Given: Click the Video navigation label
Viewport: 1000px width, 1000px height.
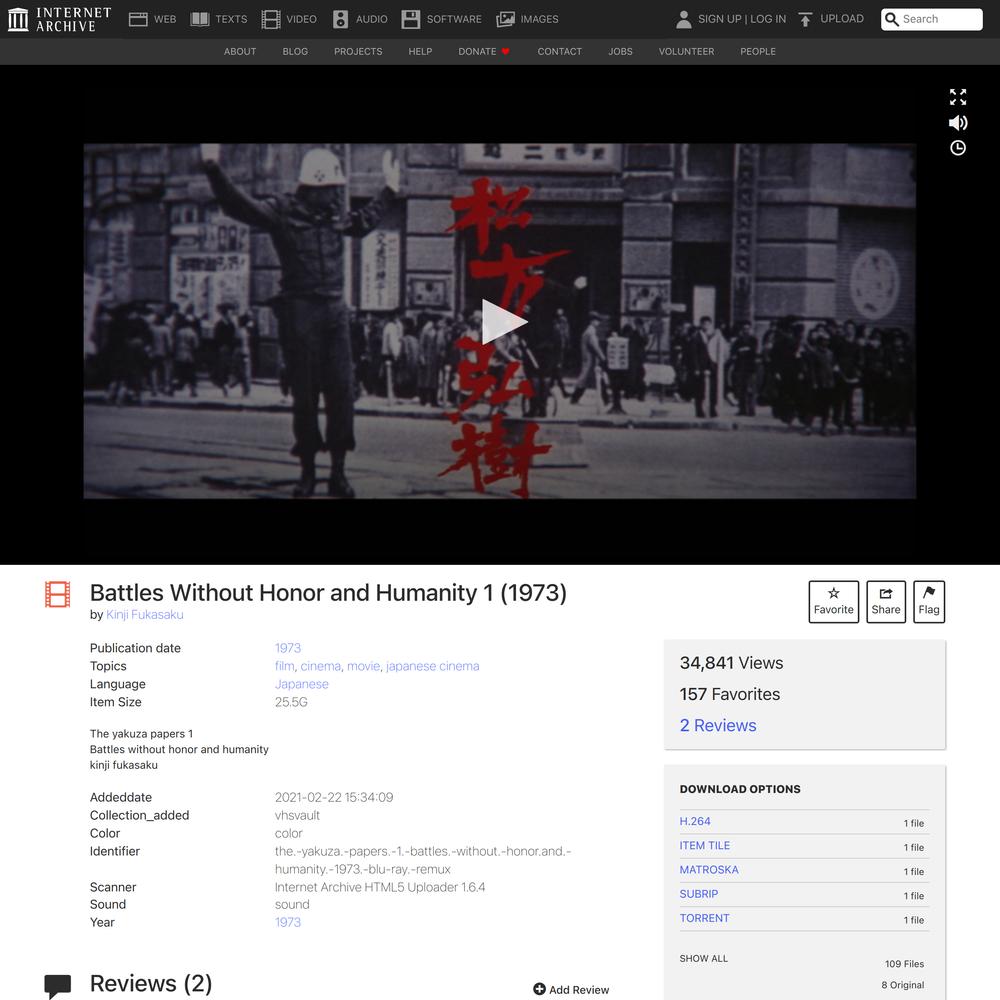Looking at the screenshot, I should tap(302, 19).
